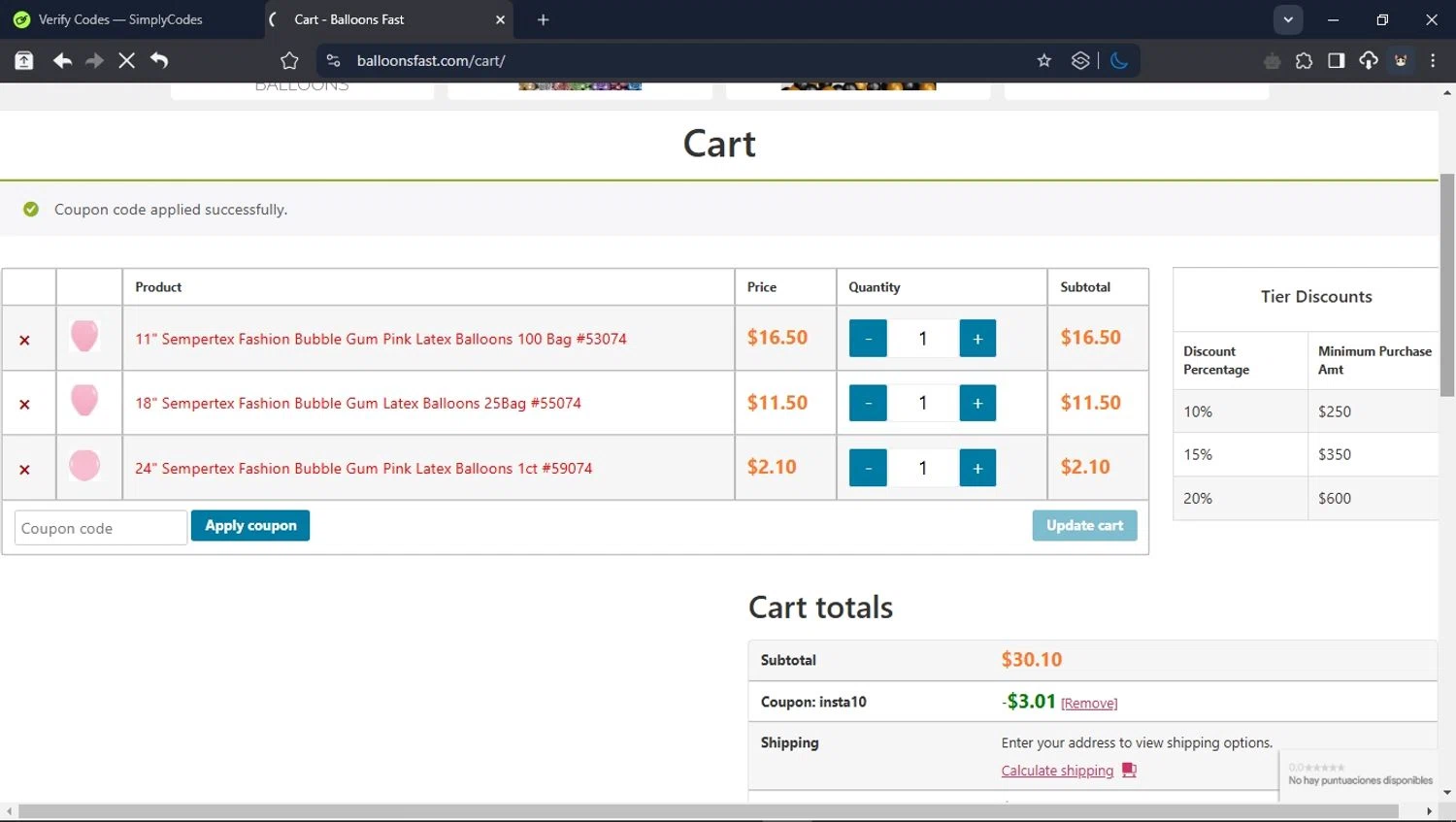Click the Update cart button

point(1084,525)
